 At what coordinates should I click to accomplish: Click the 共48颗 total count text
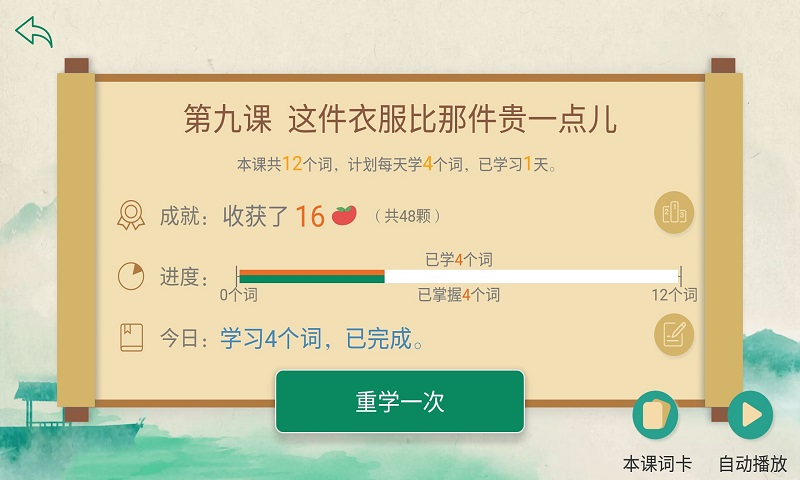click(x=407, y=216)
